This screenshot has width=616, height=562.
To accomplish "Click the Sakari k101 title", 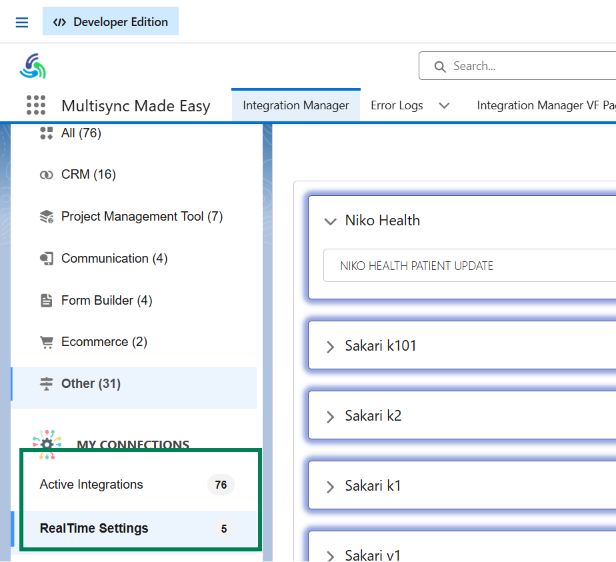I will [x=380, y=346].
